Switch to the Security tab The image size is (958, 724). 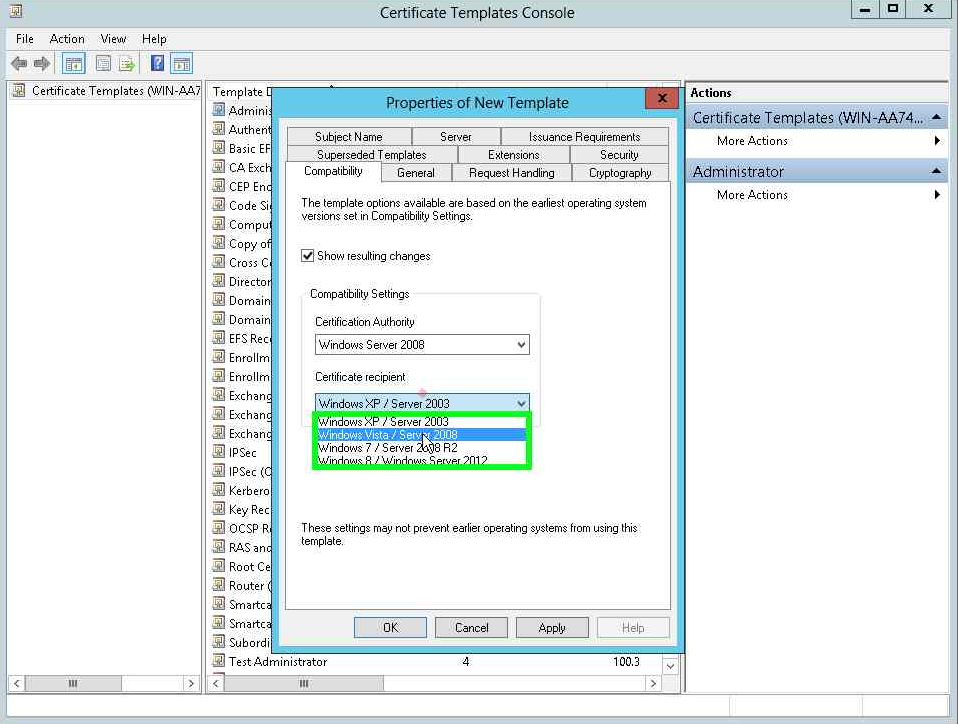[619, 155]
